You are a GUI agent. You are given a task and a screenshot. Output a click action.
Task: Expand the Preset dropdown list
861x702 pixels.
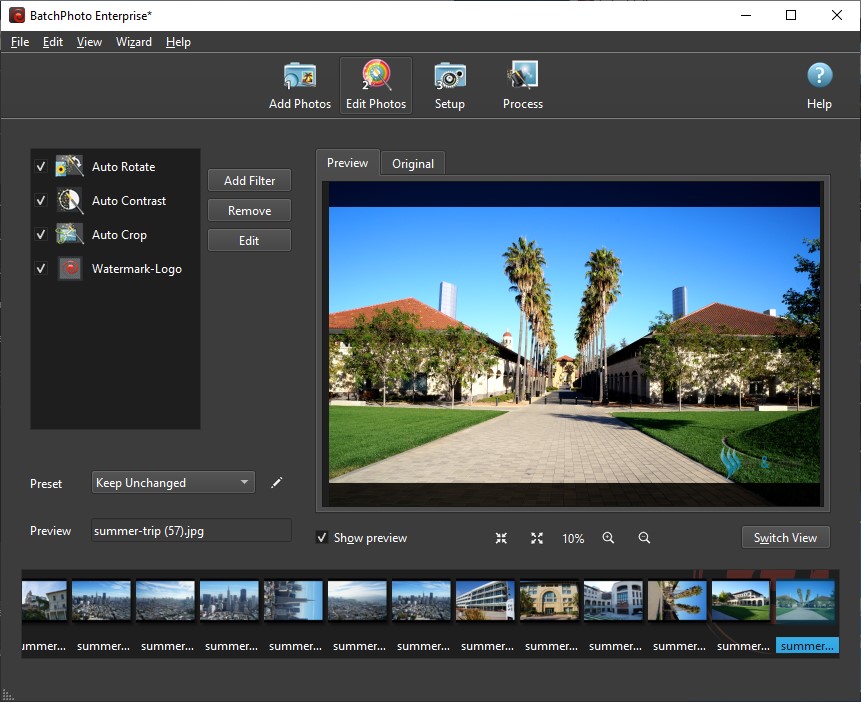pos(172,483)
